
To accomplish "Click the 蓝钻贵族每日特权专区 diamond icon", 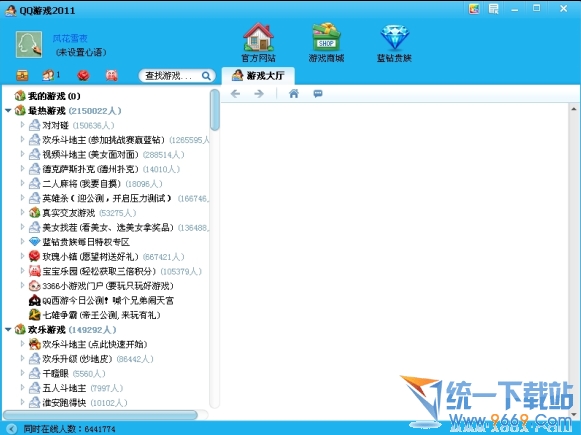I will [x=34, y=242].
